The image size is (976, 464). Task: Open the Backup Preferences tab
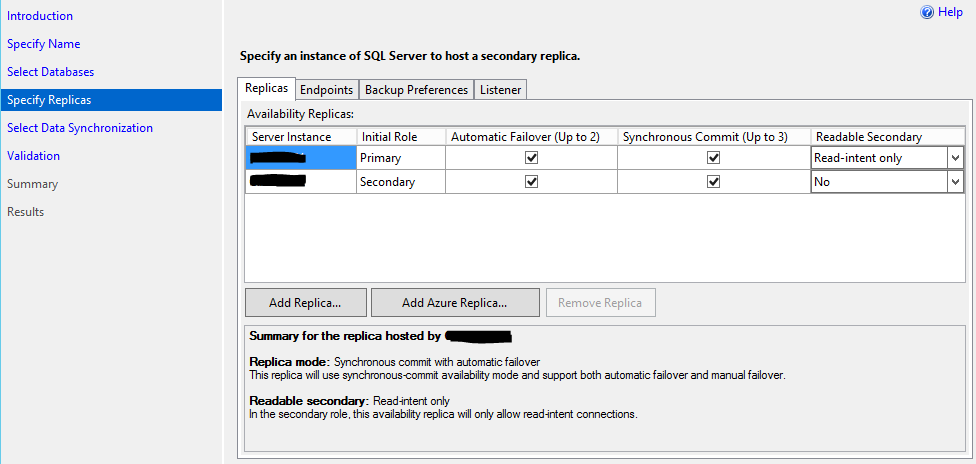point(416,90)
